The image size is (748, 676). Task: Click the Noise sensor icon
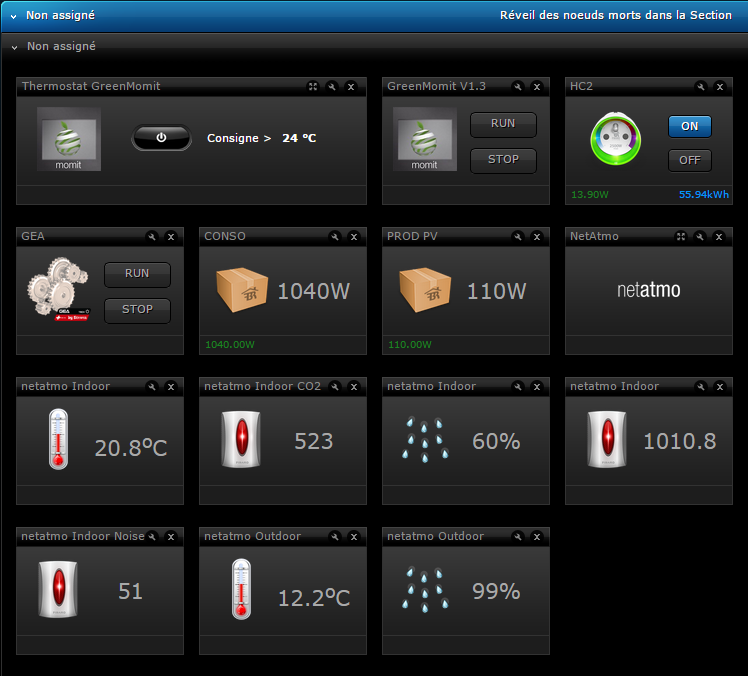(x=58, y=589)
